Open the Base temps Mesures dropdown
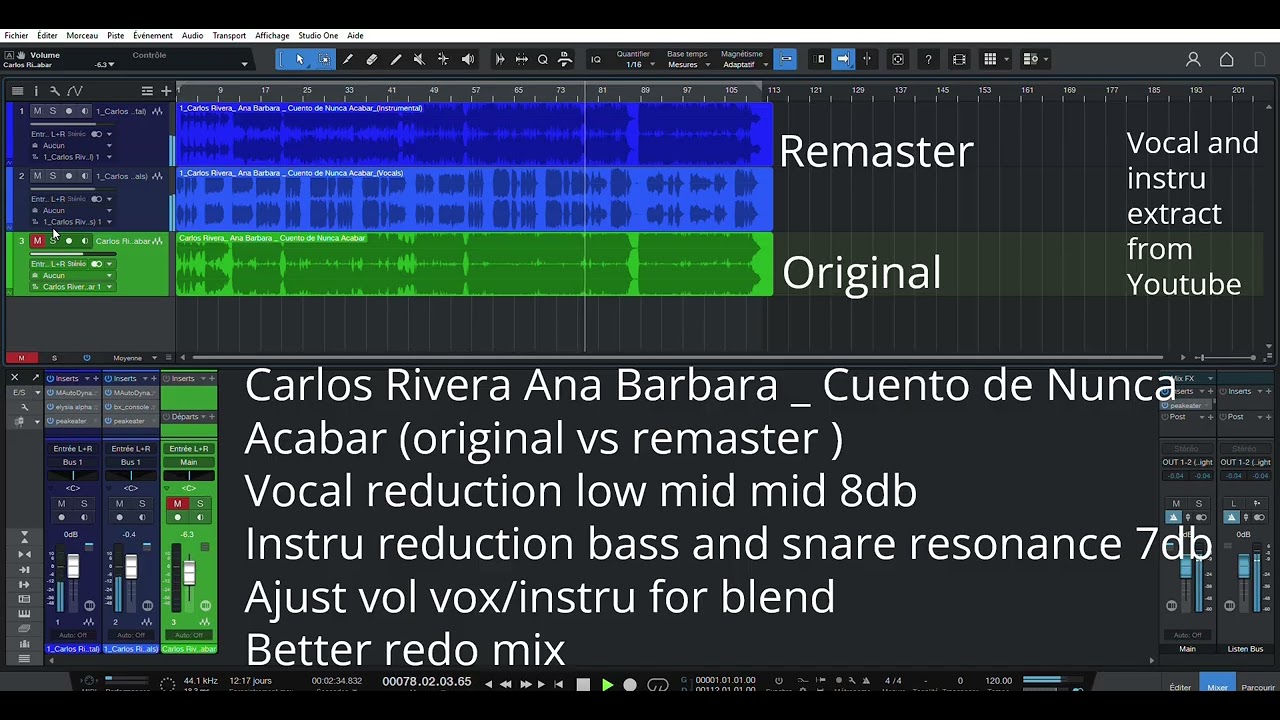This screenshot has width=1280, height=720. [x=688, y=65]
